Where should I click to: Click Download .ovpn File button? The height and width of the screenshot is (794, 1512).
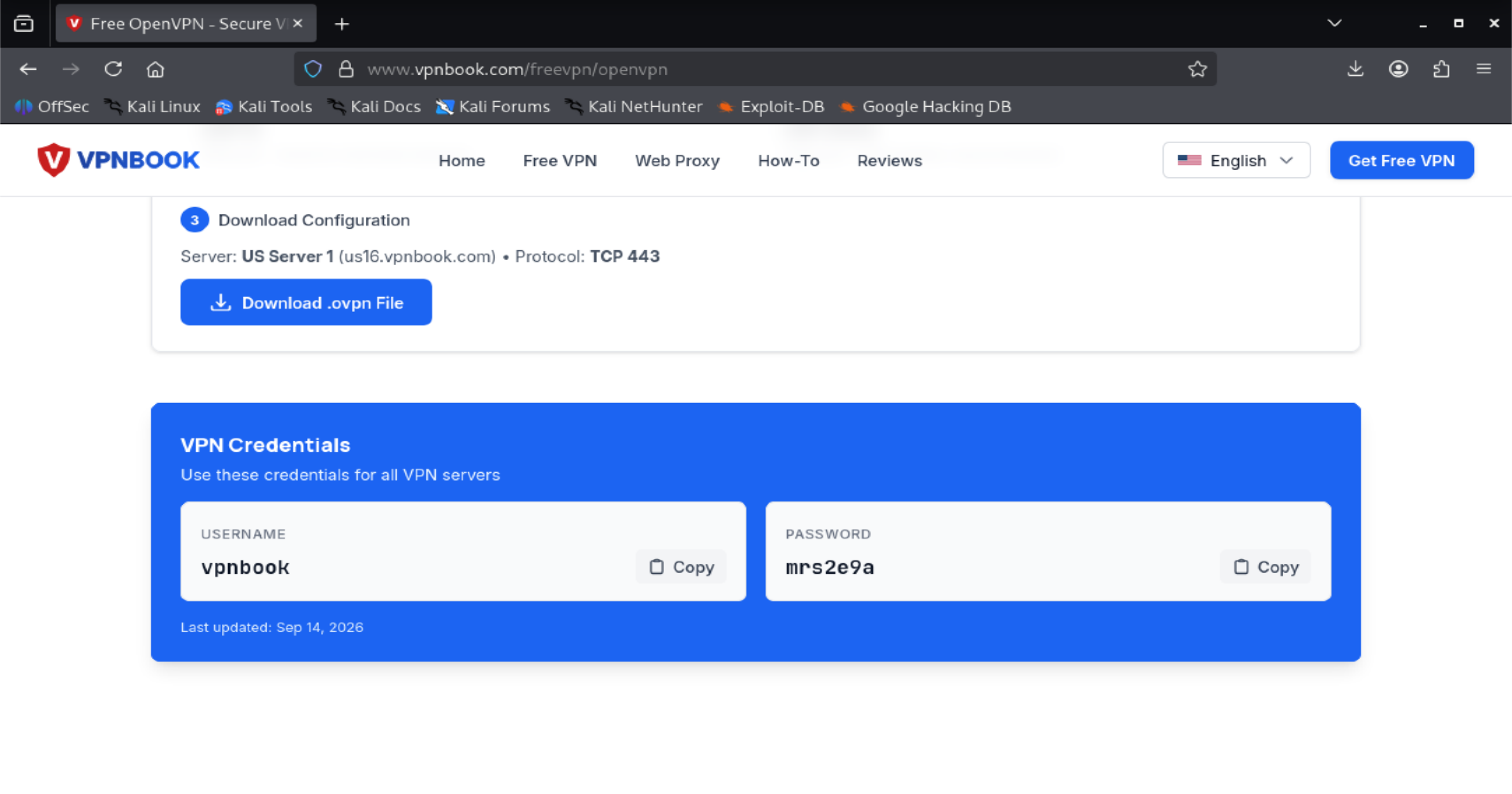pyautogui.click(x=306, y=302)
